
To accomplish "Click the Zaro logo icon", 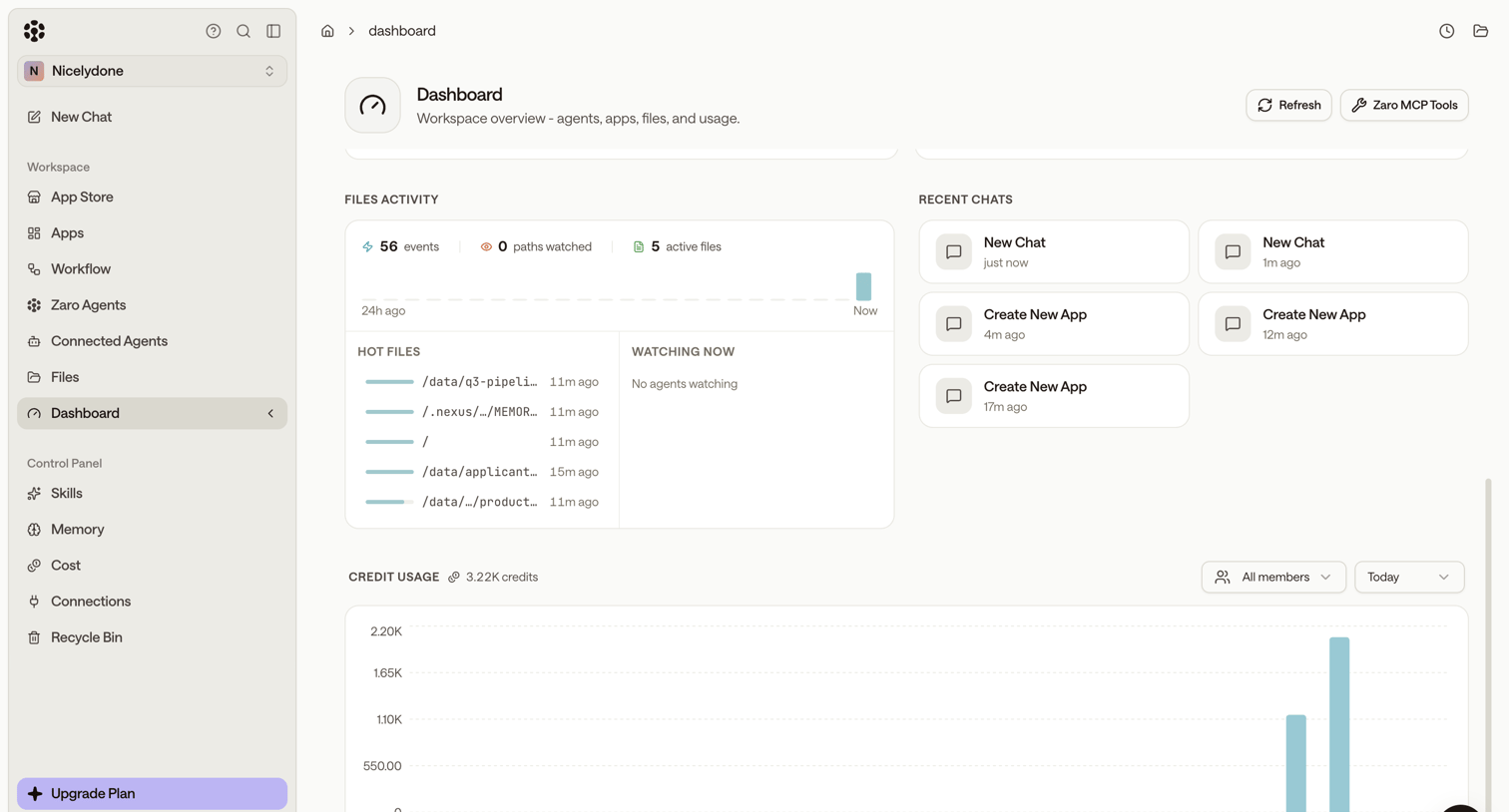I will click(x=34, y=31).
